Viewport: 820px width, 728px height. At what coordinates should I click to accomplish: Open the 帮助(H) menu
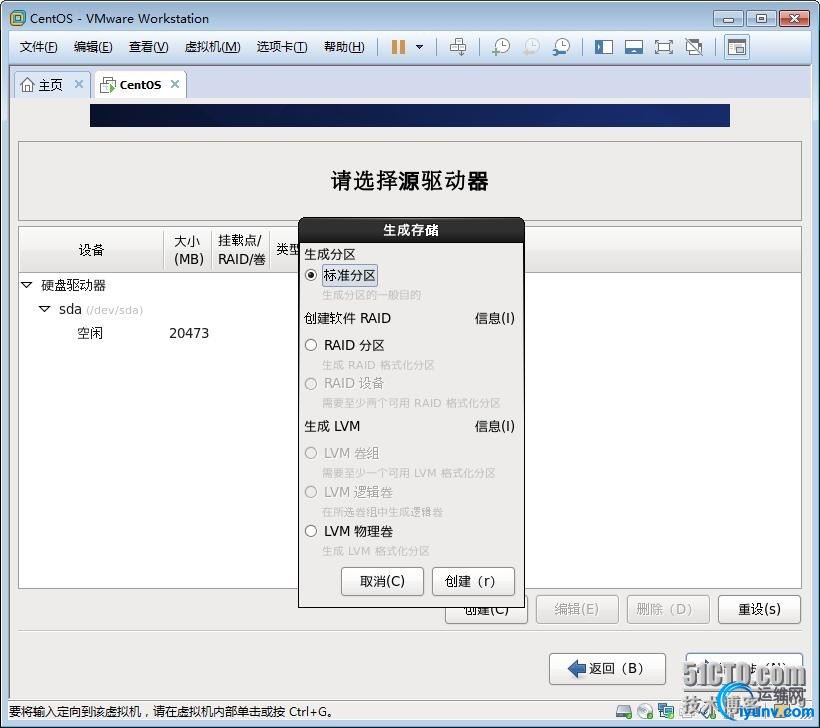click(x=344, y=47)
